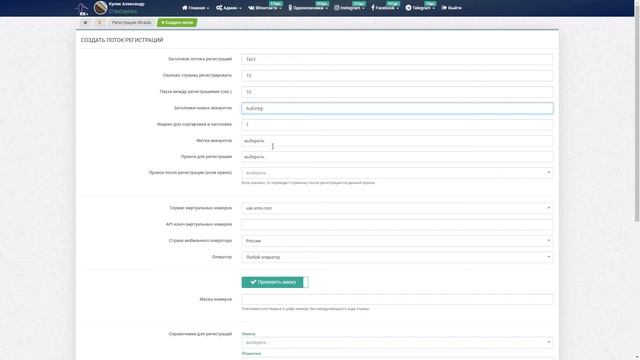Click the Маска номеров input field

tap(397, 299)
